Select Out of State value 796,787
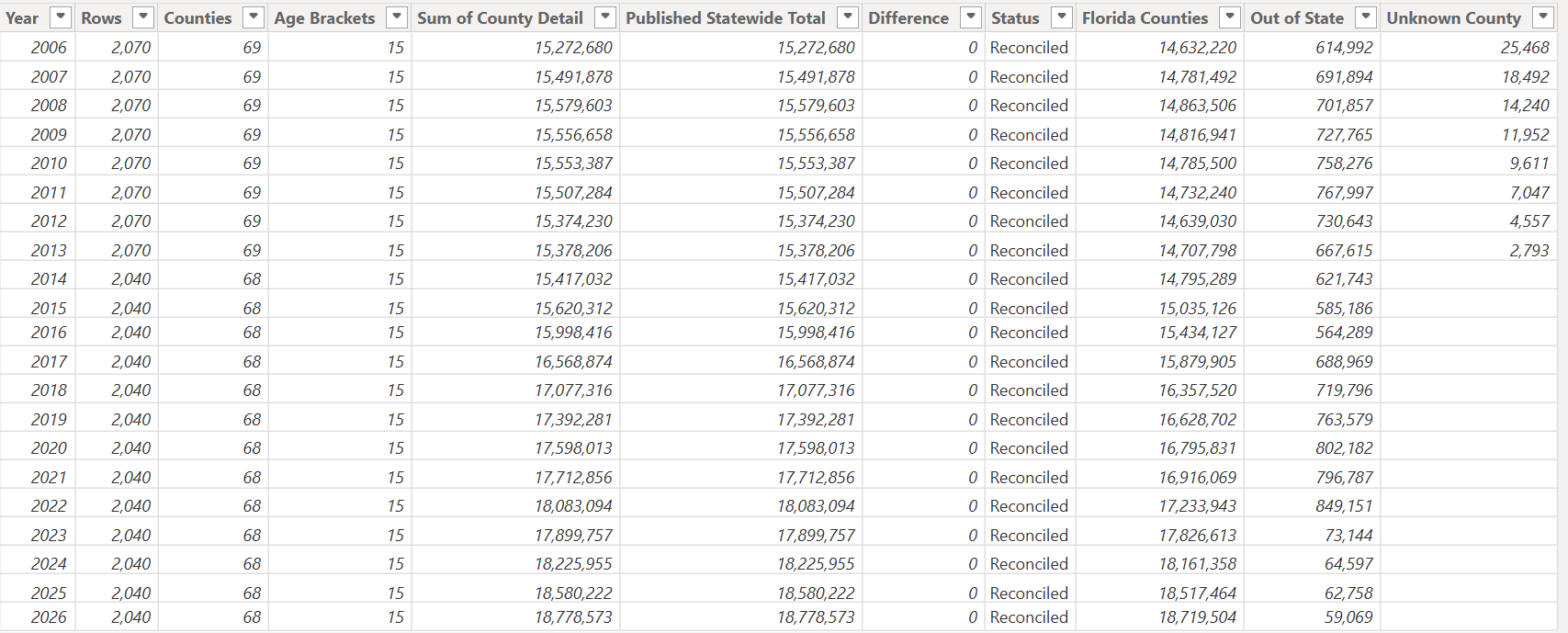The height and width of the screenshot is (633, 1568). (x=1344, y=477)
